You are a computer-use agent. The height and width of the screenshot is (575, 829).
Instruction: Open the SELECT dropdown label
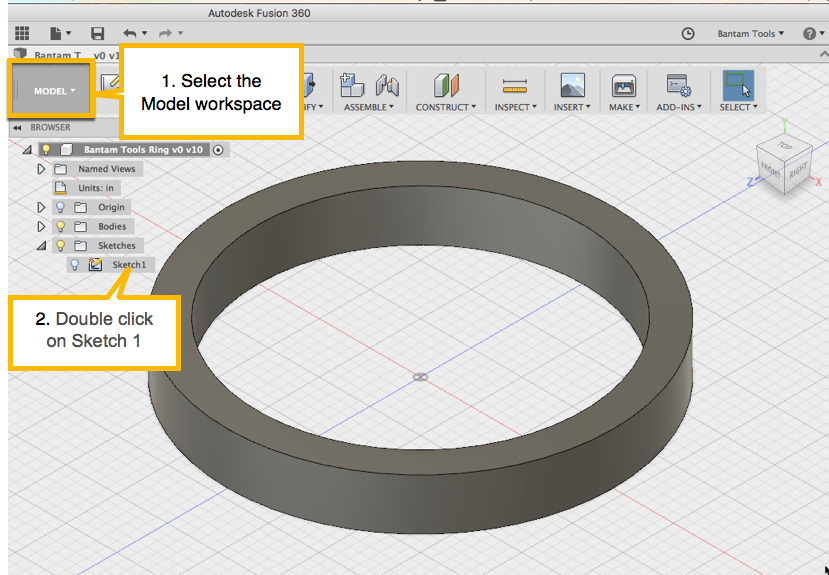click(x=738, y=107)
